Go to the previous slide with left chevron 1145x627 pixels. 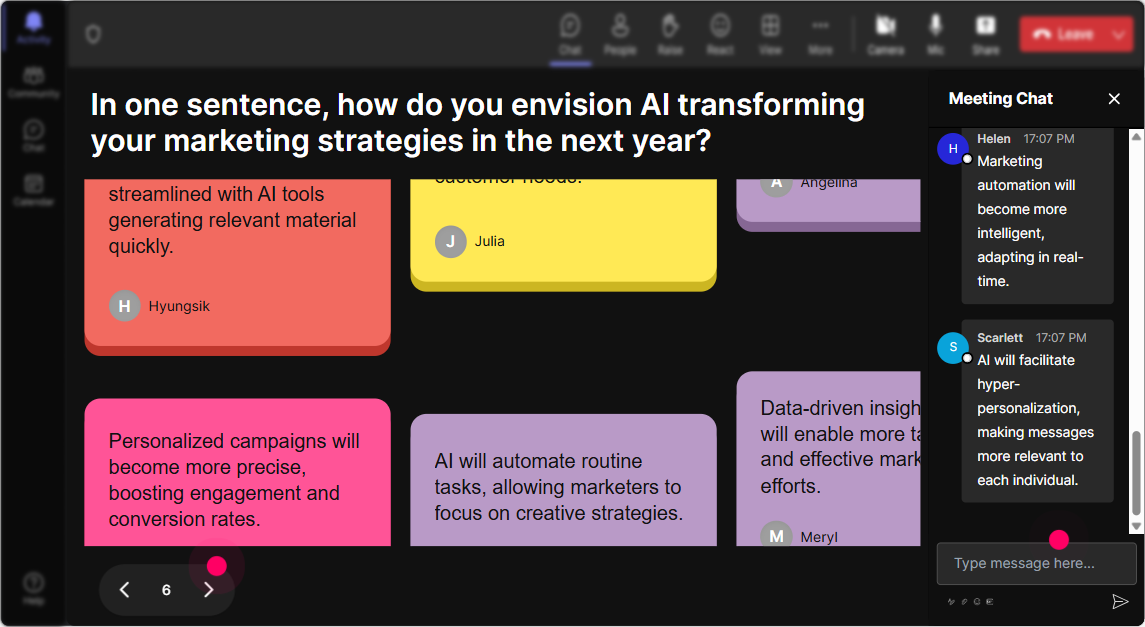(x=125, y=590)
